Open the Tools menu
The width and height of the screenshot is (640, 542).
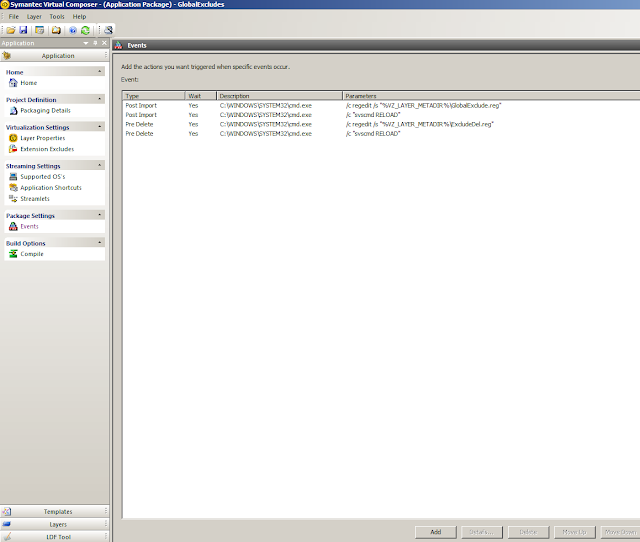point(57,17)
